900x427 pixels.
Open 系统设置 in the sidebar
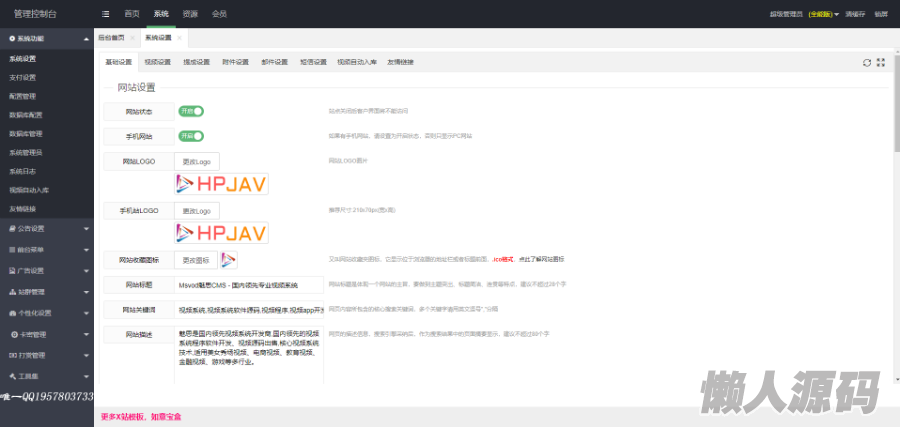pos(47,59)
